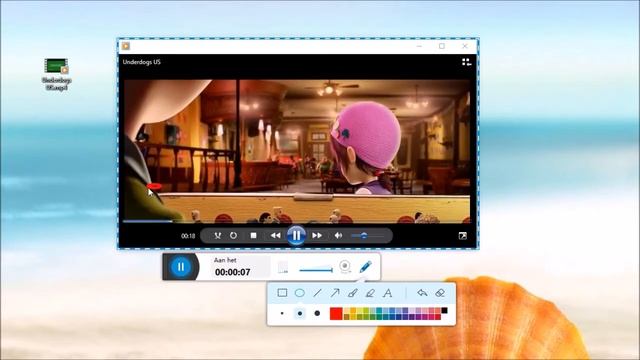
Task: Click the 00:00:07 recording timer
Action: (x=232, y=272)
